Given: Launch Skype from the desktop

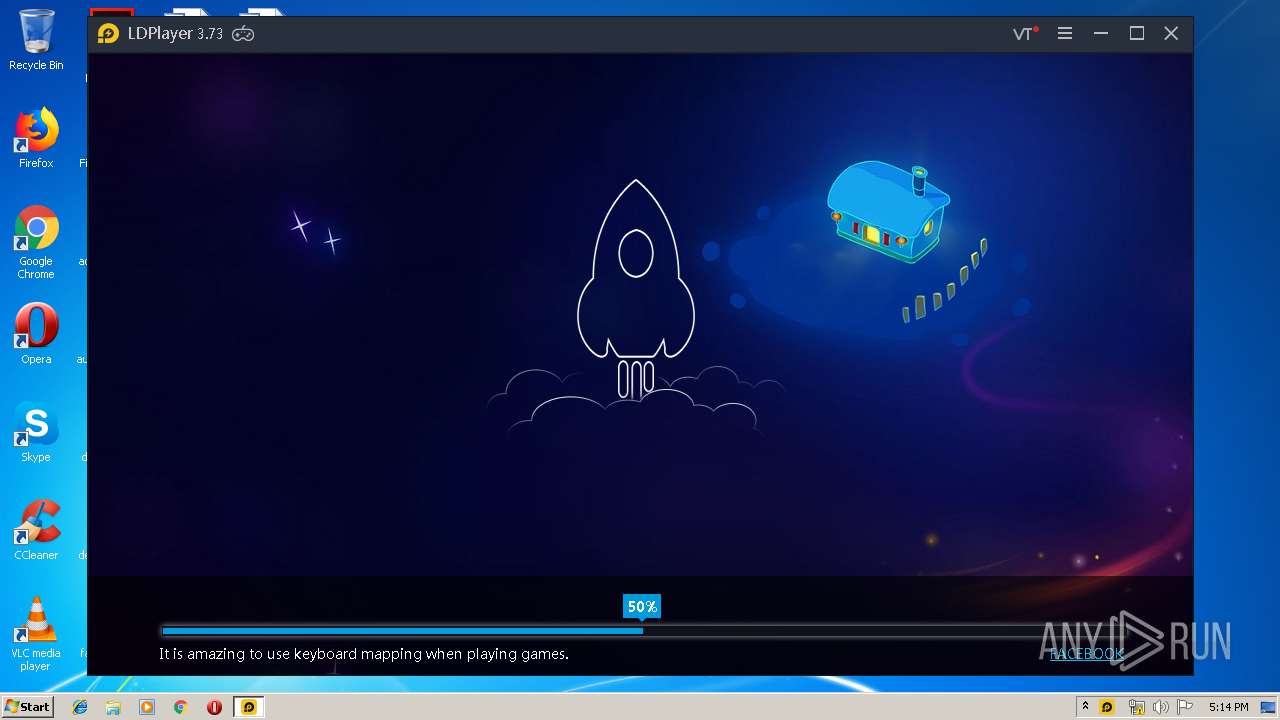Looking at the screenshot, I should (36, 432).
